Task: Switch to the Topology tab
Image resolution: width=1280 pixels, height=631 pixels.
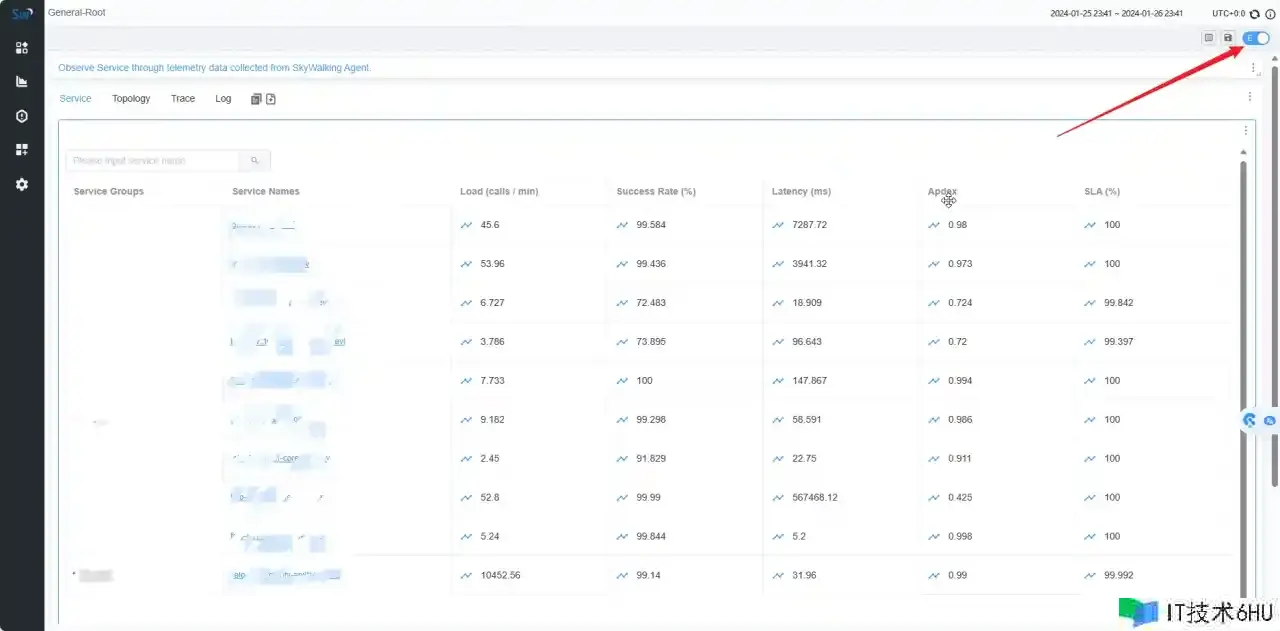Action: point(131,99)
